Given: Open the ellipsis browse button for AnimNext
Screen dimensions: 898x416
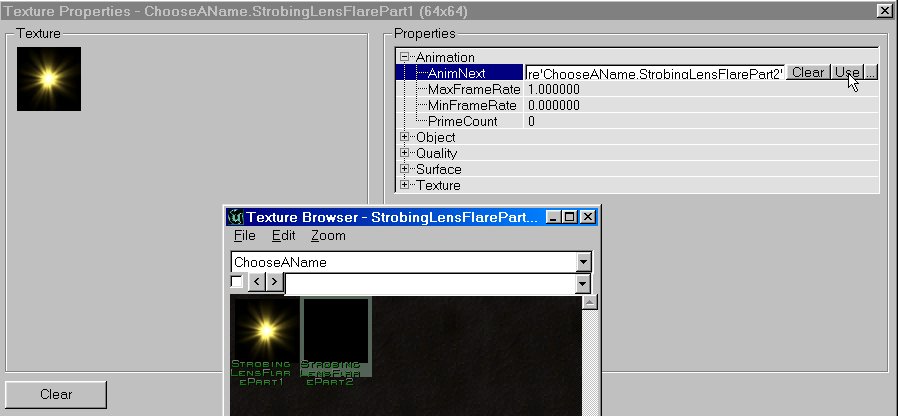Looking at the screenshot, I should [x=870, y=73].
